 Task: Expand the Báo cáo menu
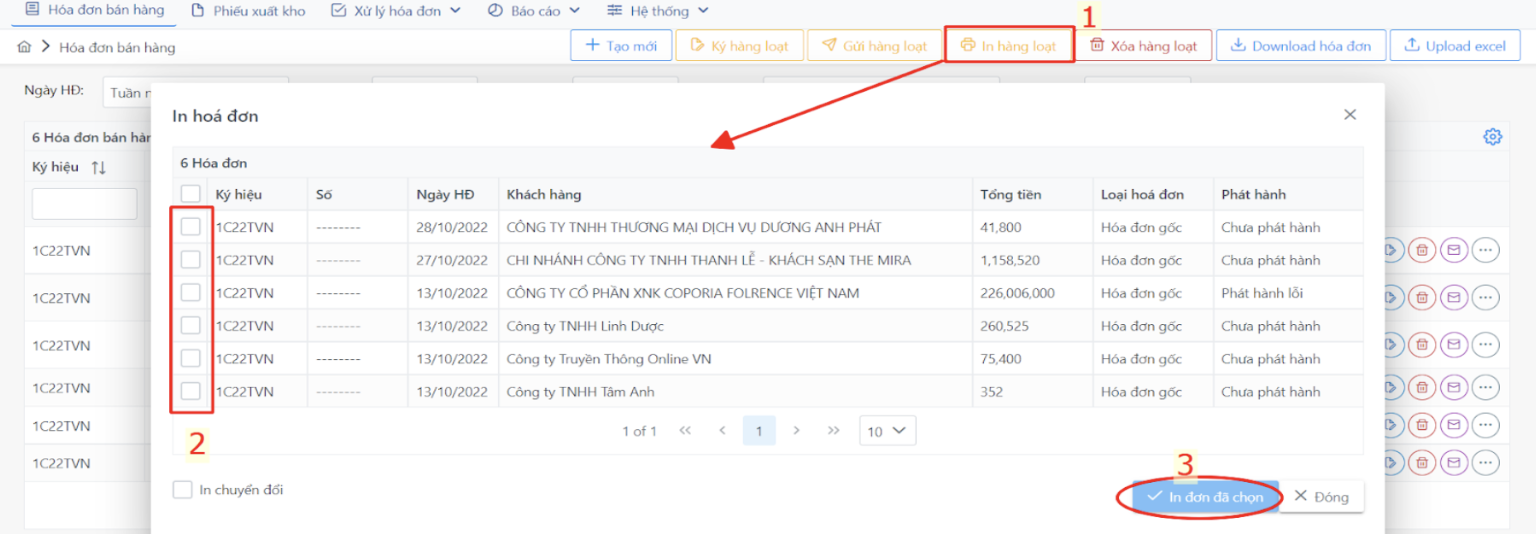point(534,11)
